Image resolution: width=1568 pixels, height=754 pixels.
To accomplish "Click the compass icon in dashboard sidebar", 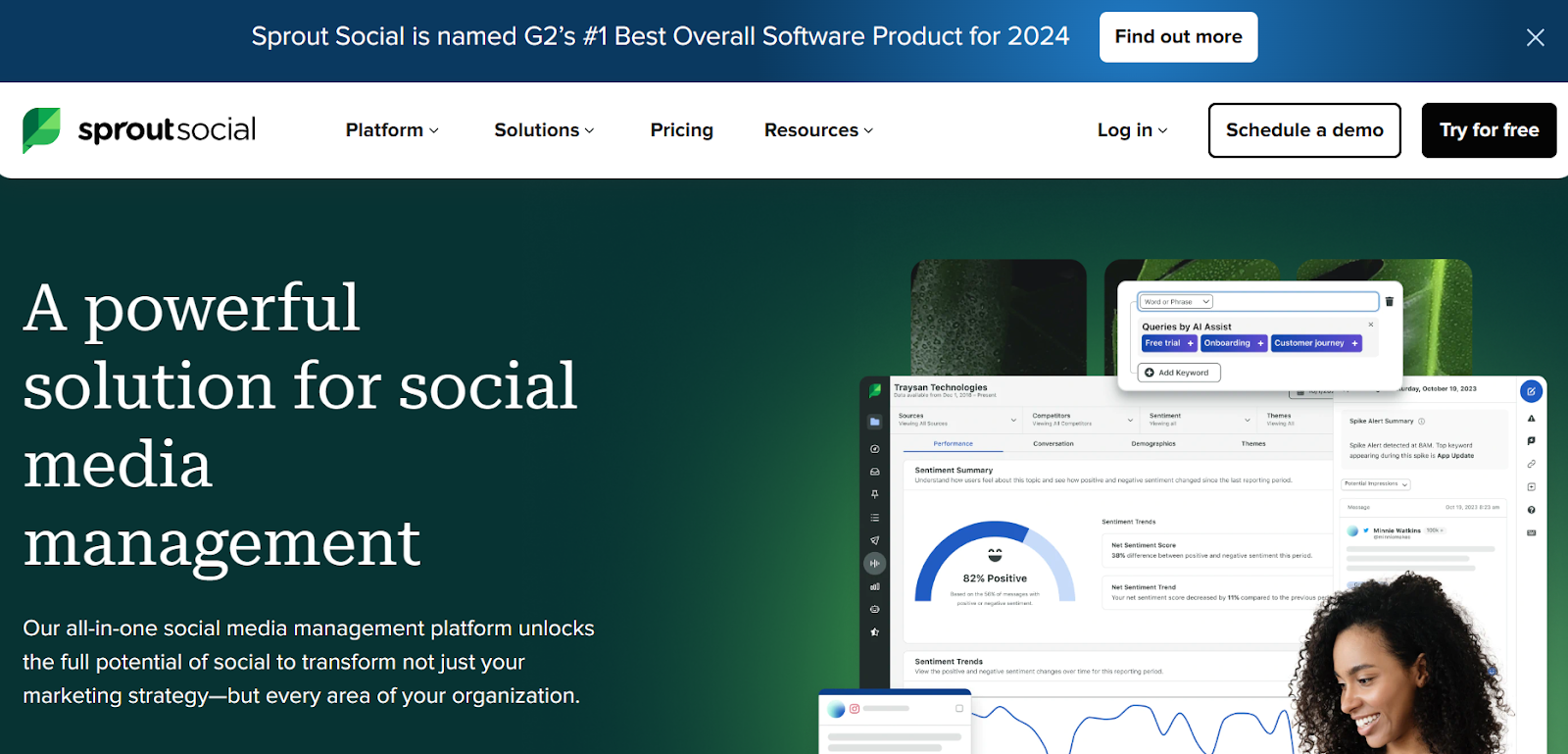I will tap(875, 449).
